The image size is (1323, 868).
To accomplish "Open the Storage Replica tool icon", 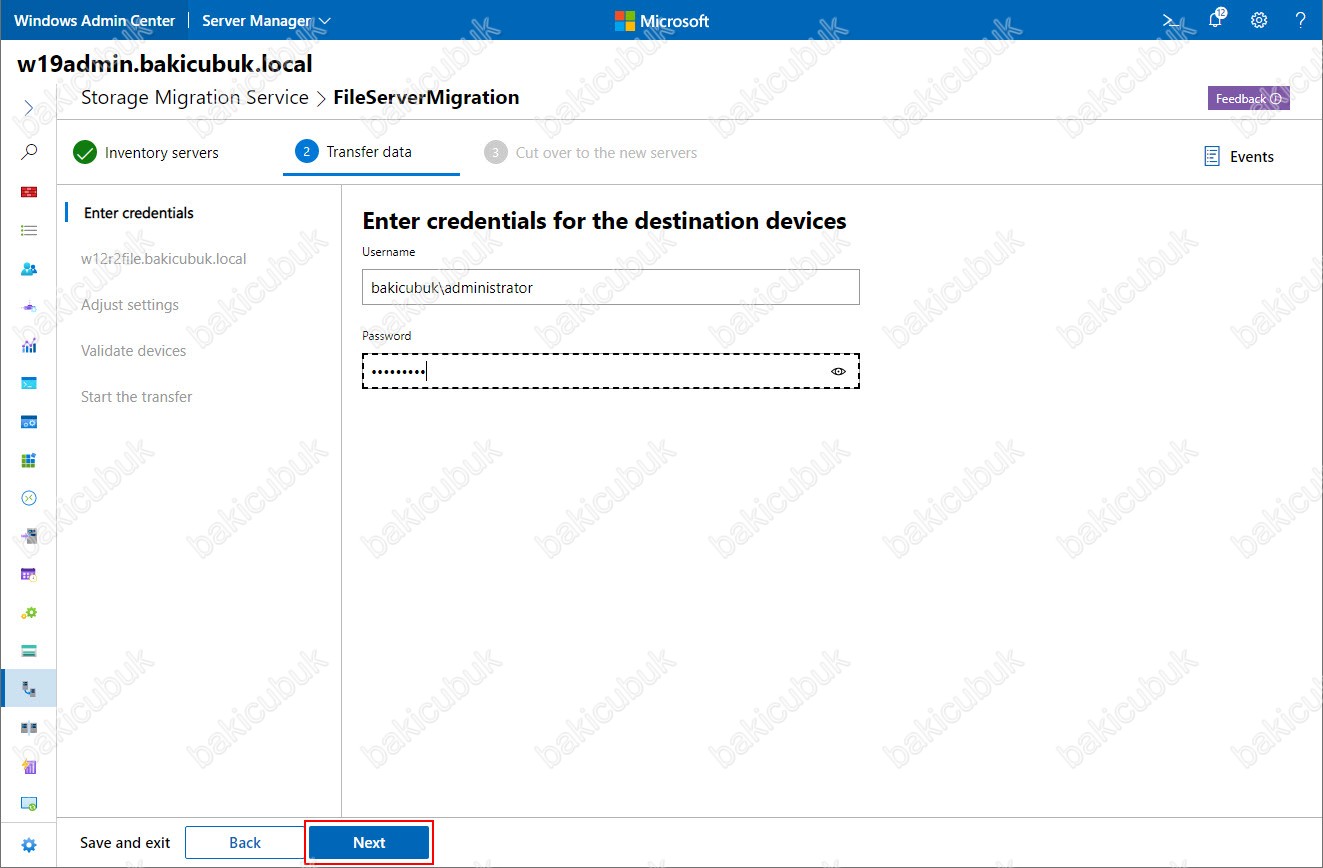I will (x=29, y=727).
